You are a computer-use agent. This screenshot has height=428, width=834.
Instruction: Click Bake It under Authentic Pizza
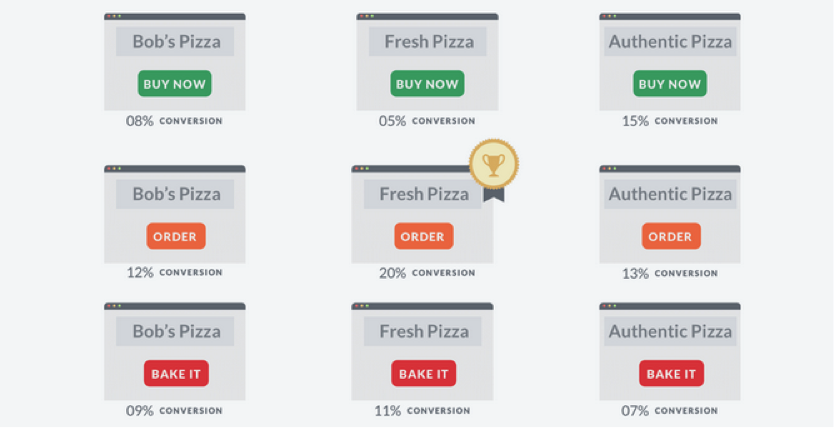[671, 374]
